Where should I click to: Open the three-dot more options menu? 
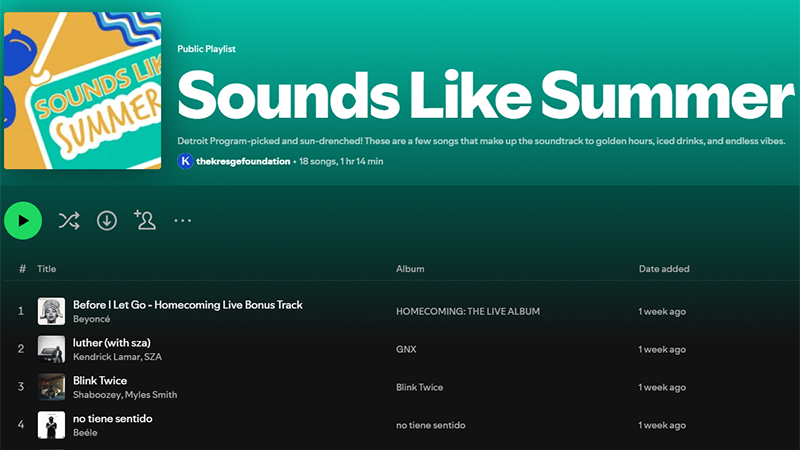point(183,220)
